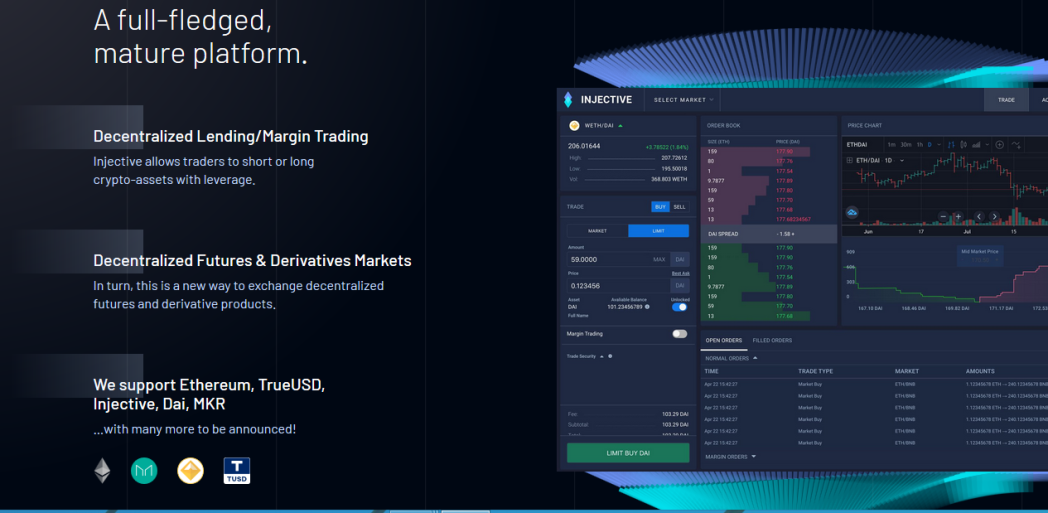Screen dimensions: 1048x513
Task: Select the 1m chart interval
Action: coord(892,144)
